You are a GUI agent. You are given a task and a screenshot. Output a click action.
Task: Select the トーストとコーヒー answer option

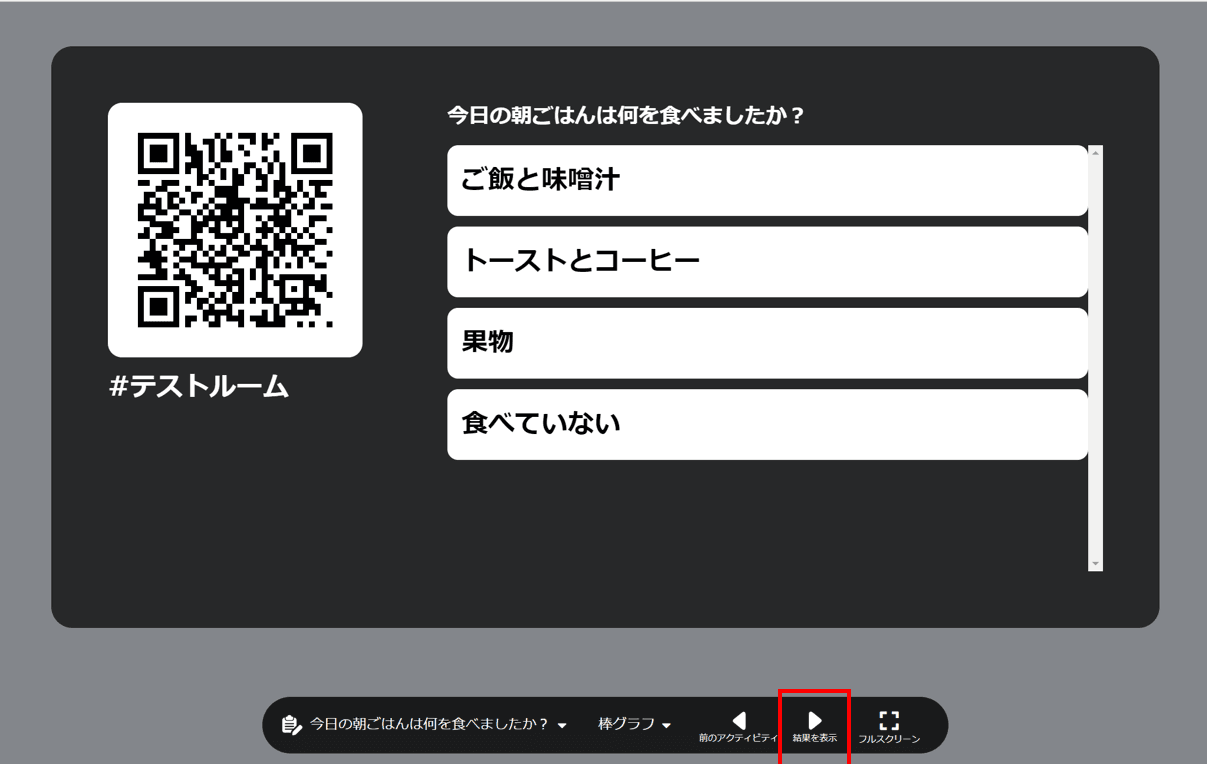point(767,262)
